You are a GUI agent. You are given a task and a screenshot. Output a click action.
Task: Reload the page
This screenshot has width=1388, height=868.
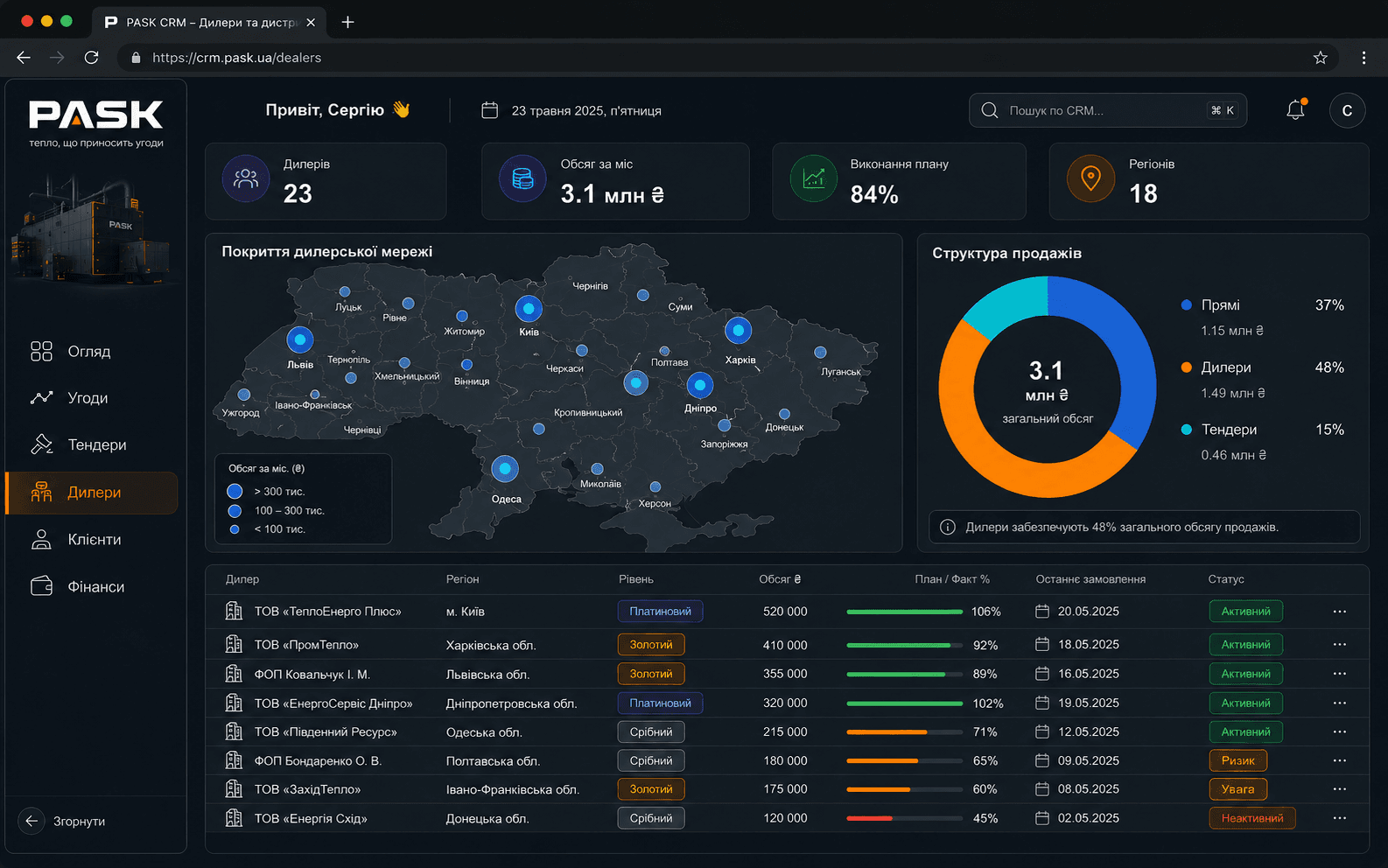pyautogui.click(x=91, y=58)
